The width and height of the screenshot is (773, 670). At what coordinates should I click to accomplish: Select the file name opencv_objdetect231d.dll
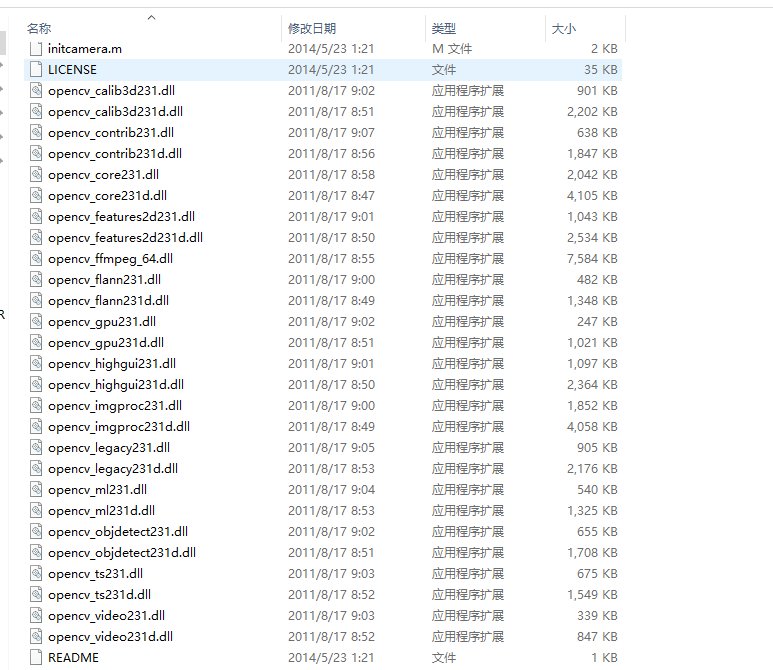(x=122, y=553)
